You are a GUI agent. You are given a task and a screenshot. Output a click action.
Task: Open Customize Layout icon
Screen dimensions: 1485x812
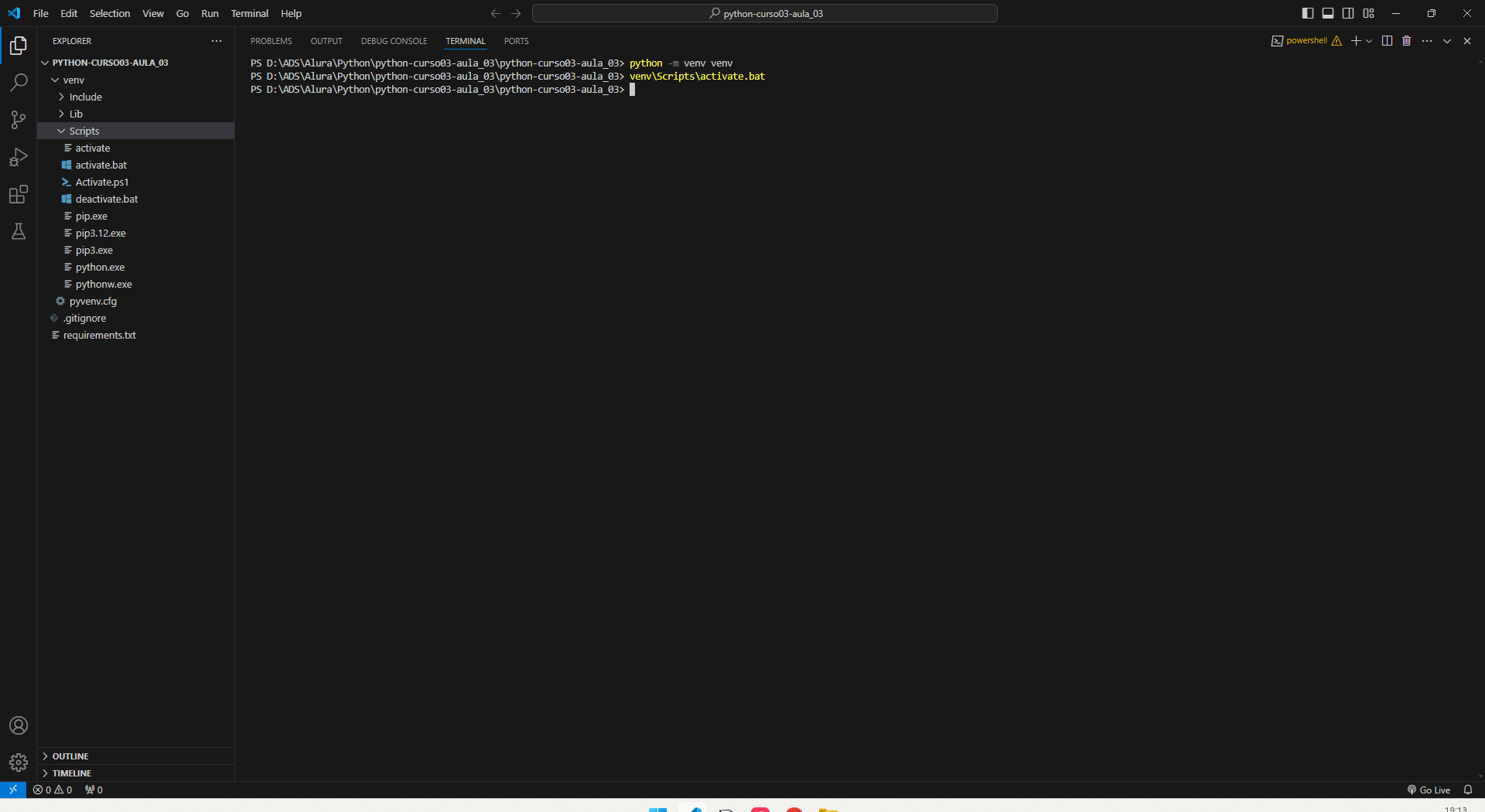click(1369, 13)
